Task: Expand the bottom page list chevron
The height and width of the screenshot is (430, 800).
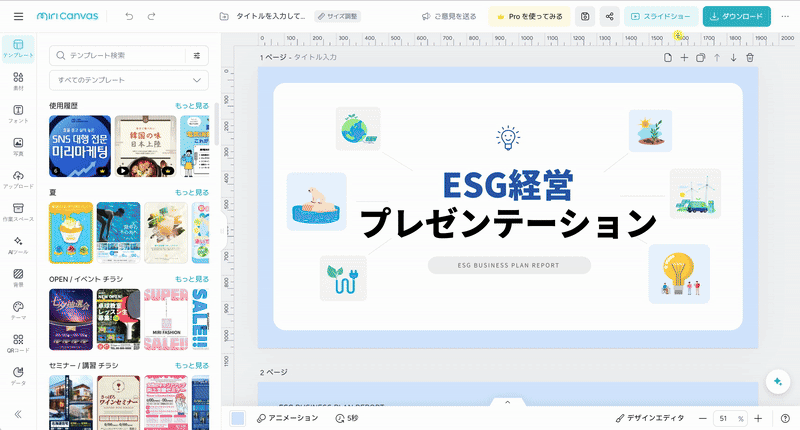Action: pos(507,403)
